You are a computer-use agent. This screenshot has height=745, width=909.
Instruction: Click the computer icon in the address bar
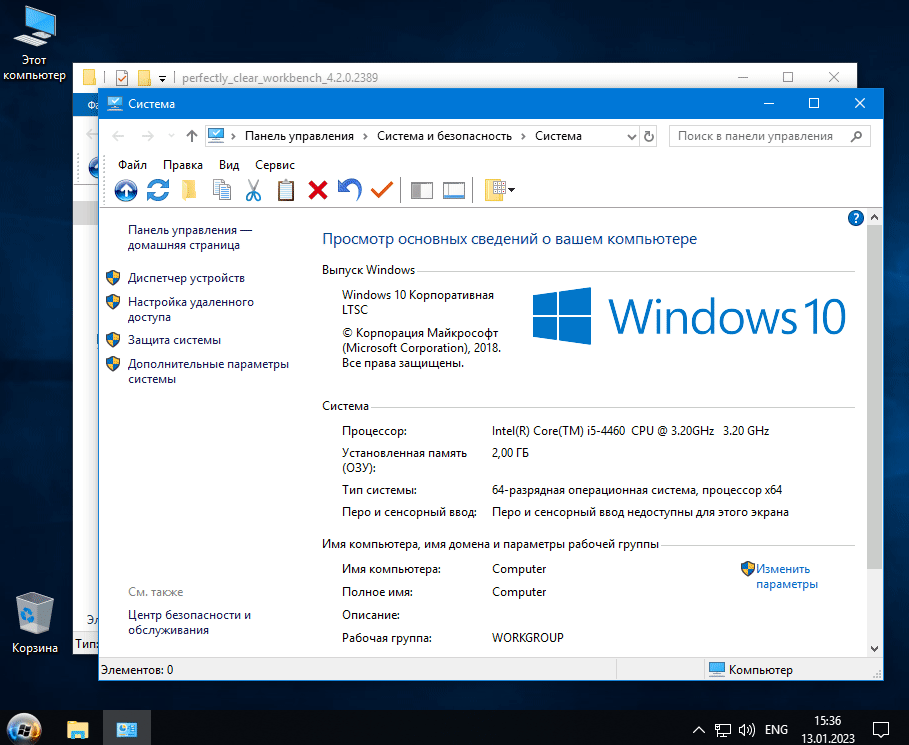coord(216,136)
